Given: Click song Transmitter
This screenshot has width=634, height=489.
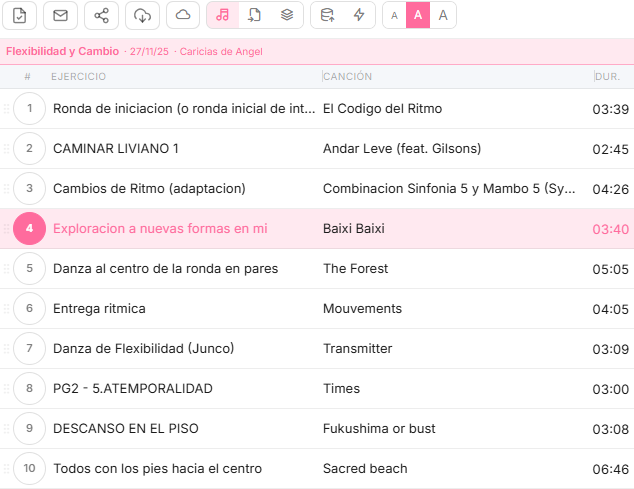Looking at the screenshot, I should [x=357, y=349].
